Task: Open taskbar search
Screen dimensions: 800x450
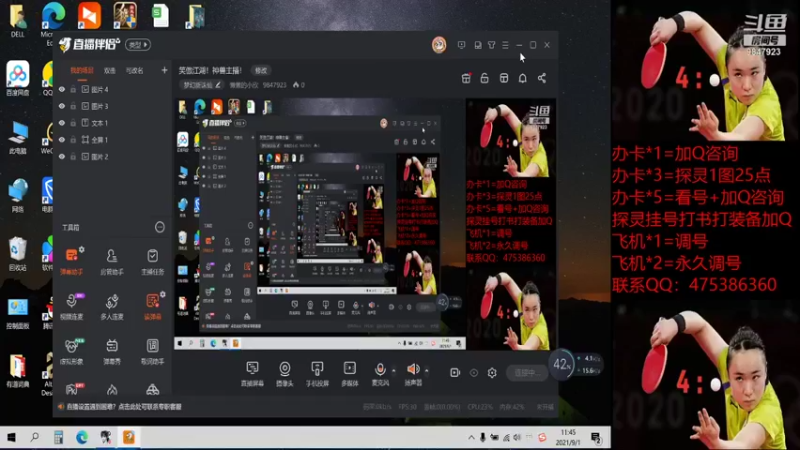Action: click(35, 437)
